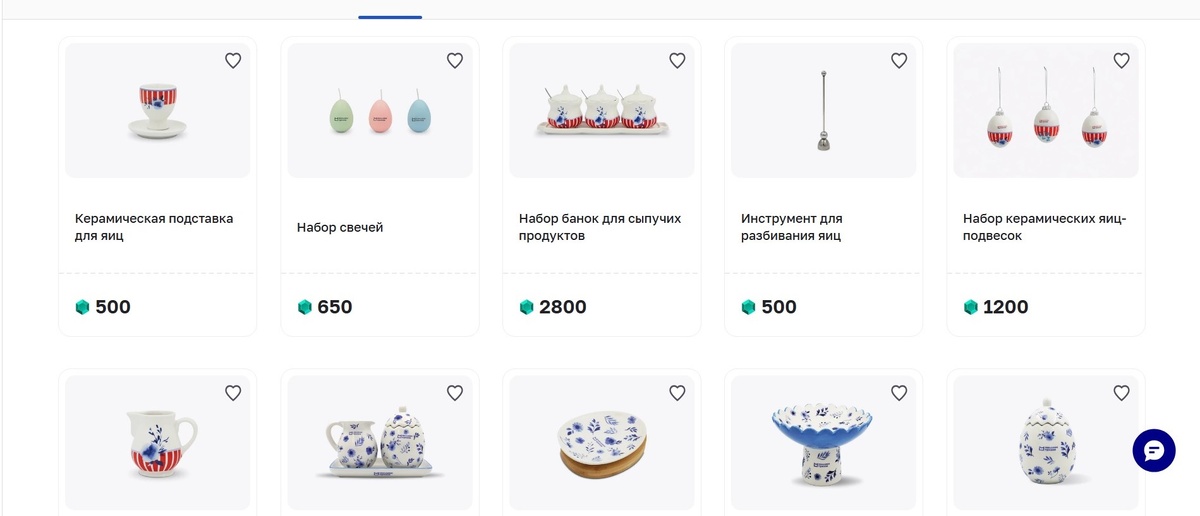This screenshot has height=516, width=1200.
Task: Click heart icon on Набор керамических яиц-подвесок
Action: 1121,61
